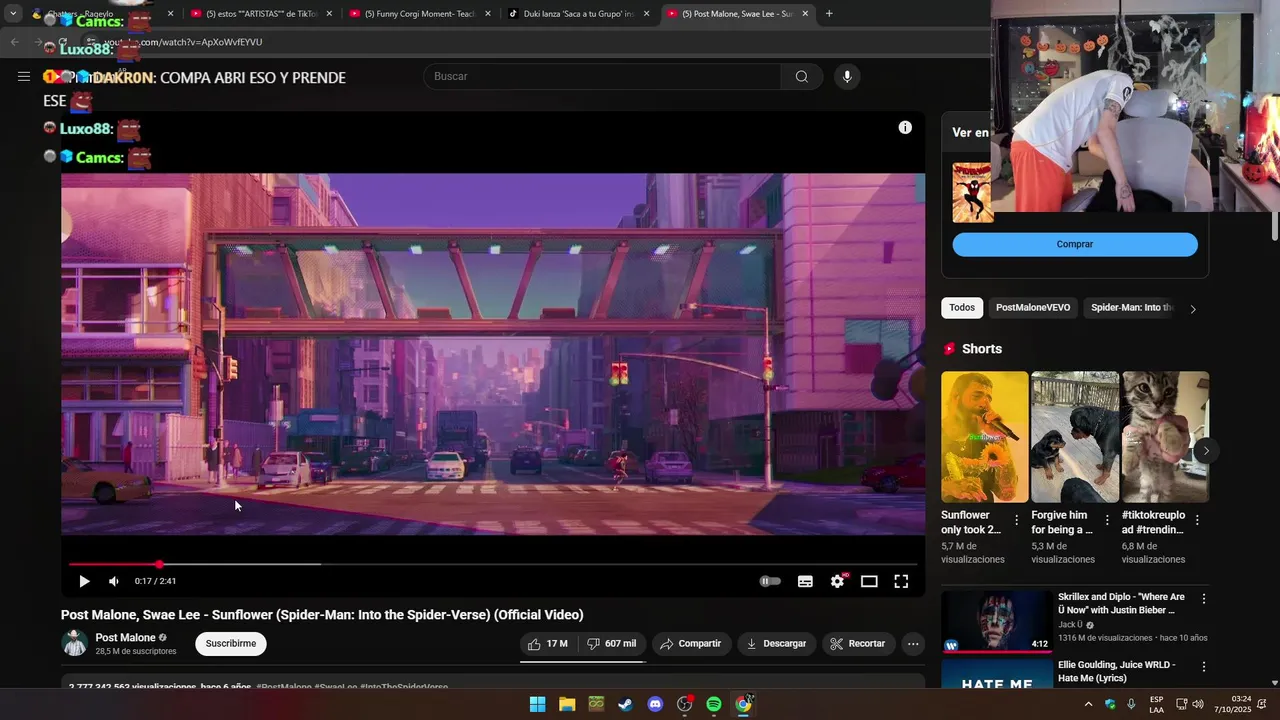Open Windows Start menu
The width and height of the screenshot is (1280, 720).
coord(537,704)
